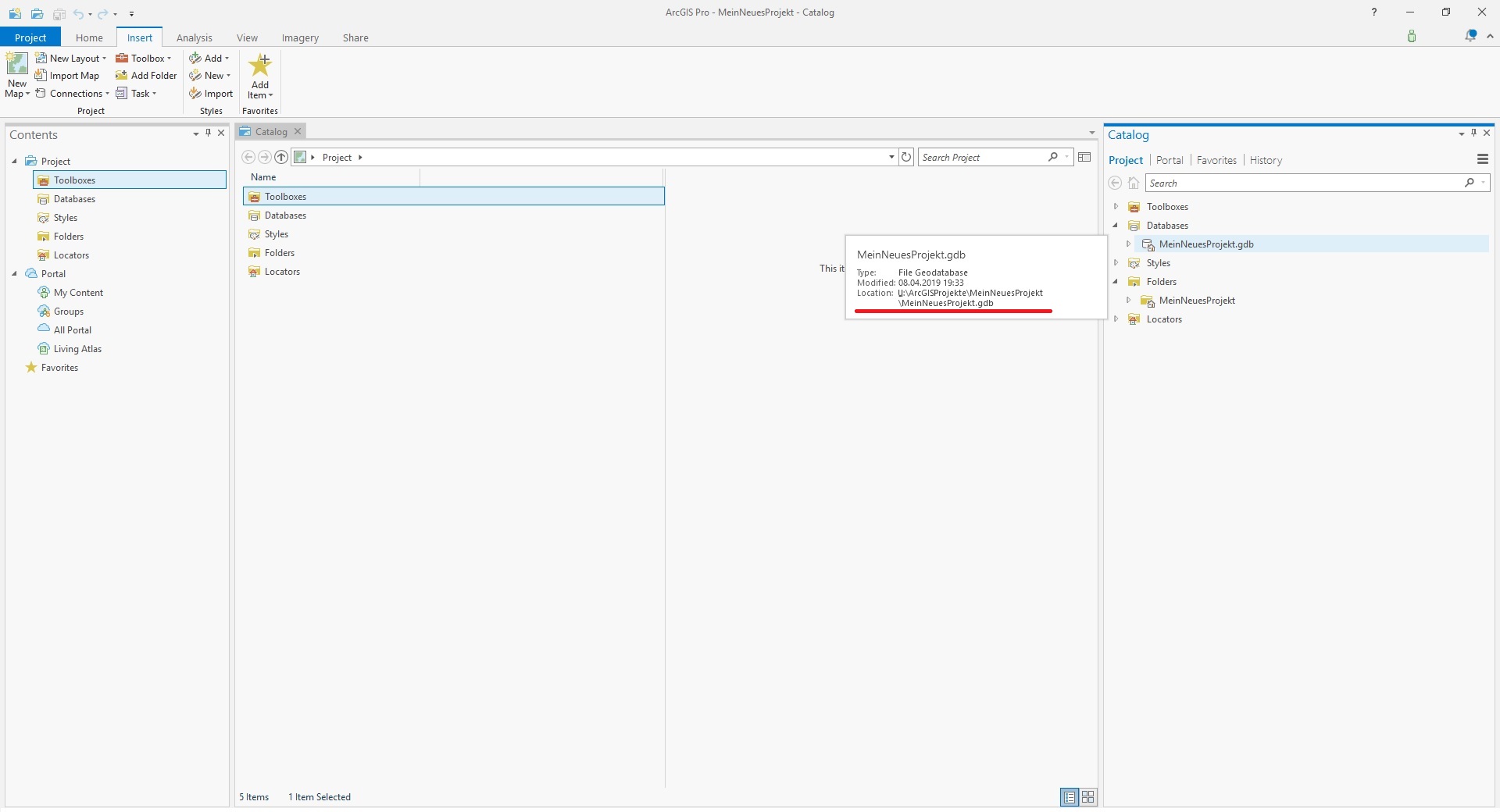The width and height of the screenshot is (1500, 812).
Task: Click the Add Item favorites star icon
Action: click(x=259, y=66)
